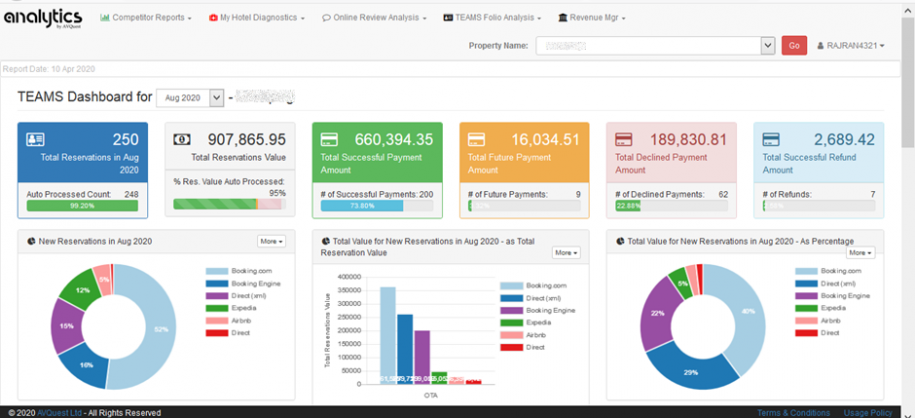Open the Competitor Reports menu
The height and width of the screenshot is (418, 915).
pos(146,18)
